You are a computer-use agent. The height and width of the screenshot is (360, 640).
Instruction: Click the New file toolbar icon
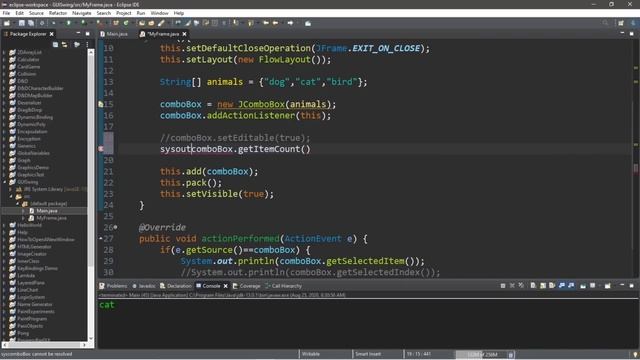pos(7,23)
